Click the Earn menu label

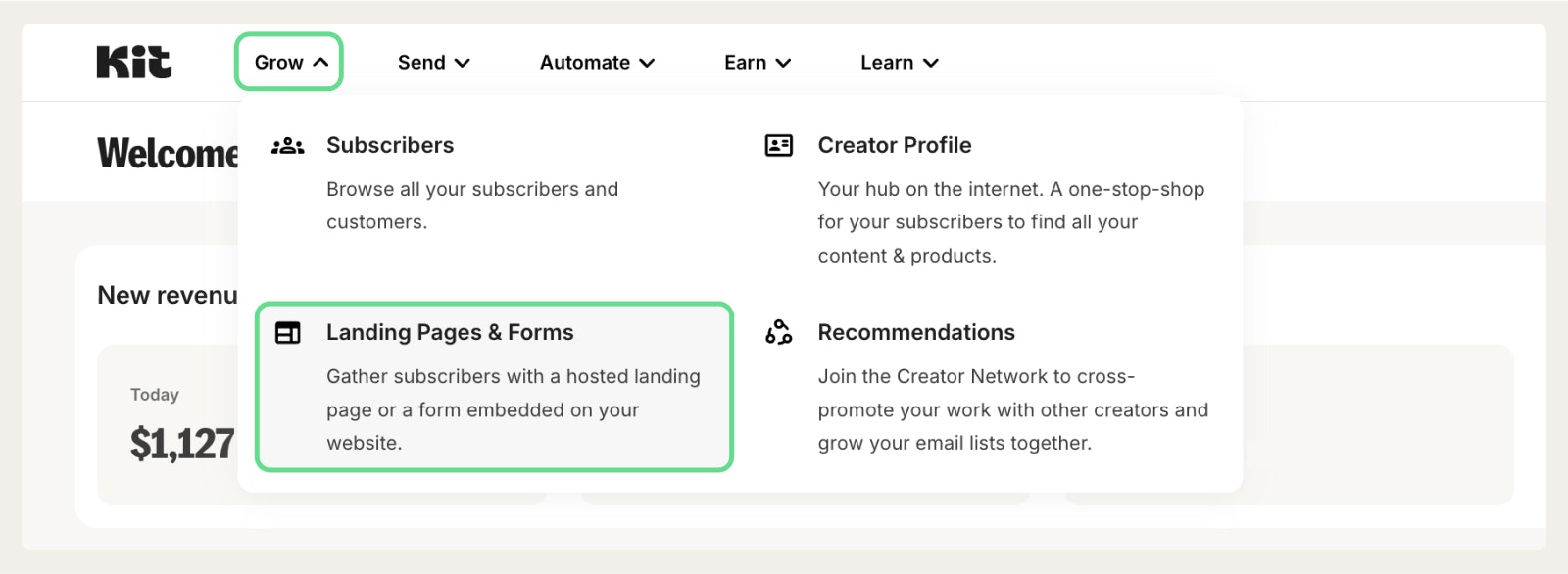[745, 63]
